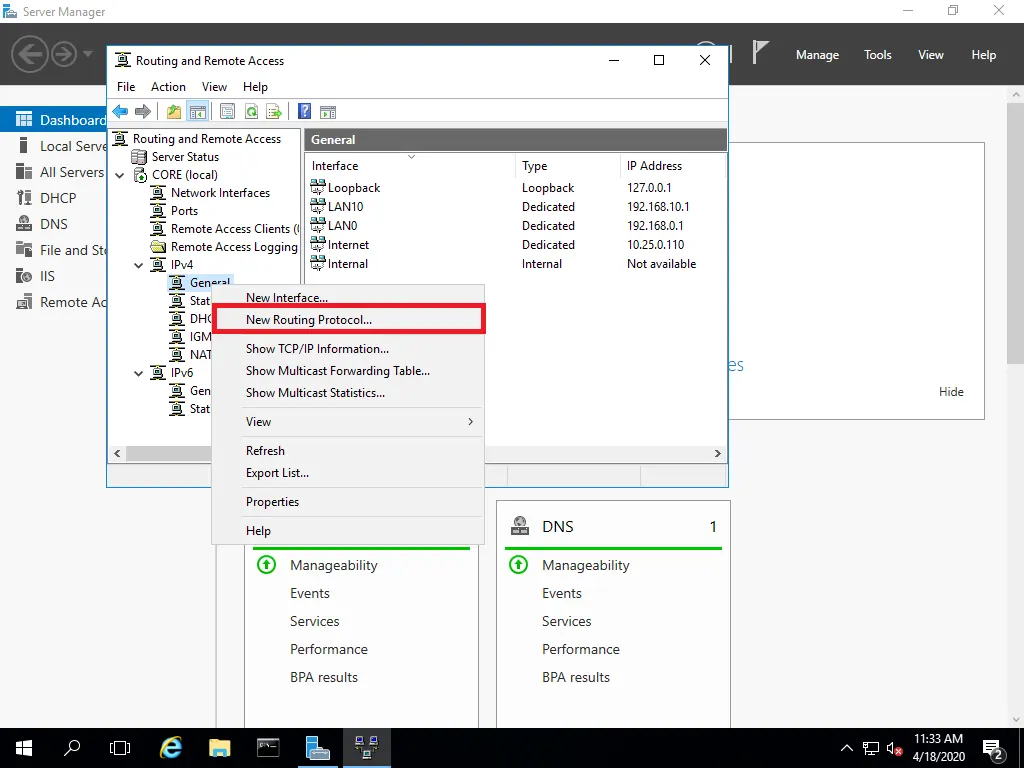The height and width of the screenshot is (768, 1024).
Task: Click the Export List toolbar icon
Action: [274, 112]
